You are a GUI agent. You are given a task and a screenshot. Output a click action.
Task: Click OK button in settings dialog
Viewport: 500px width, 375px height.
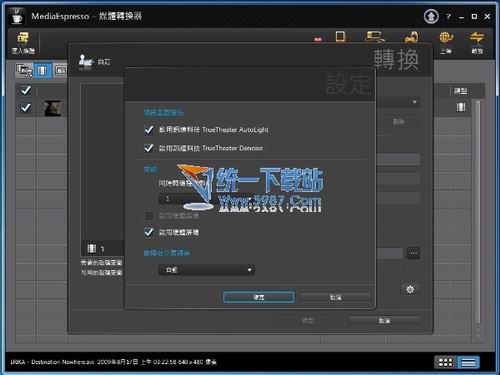click(x=259, y=297)
